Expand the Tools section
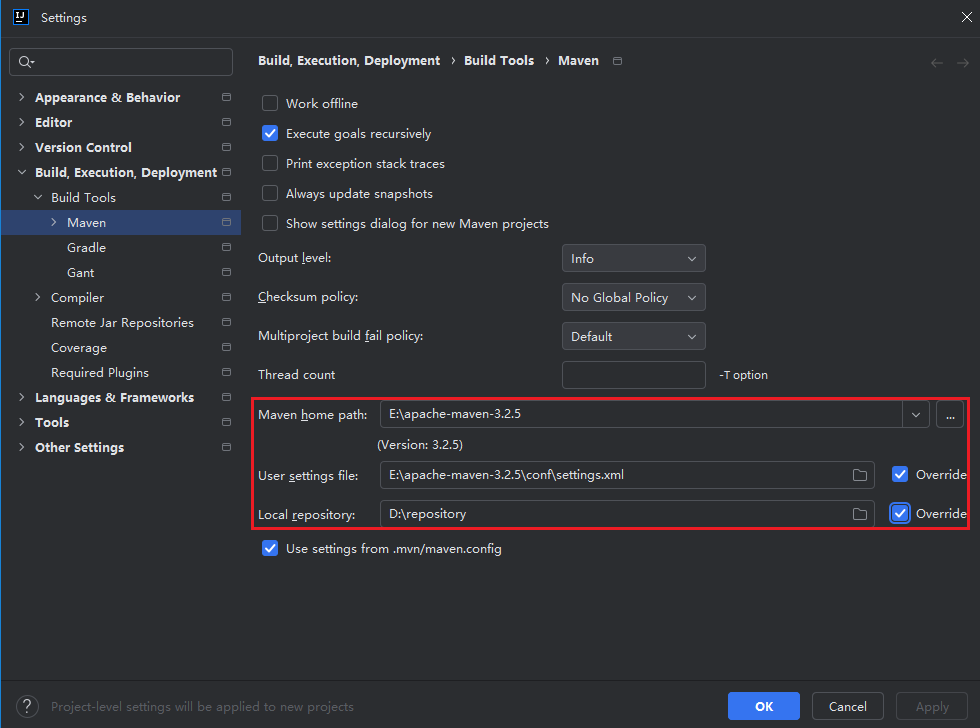 (x=22, y=422)
